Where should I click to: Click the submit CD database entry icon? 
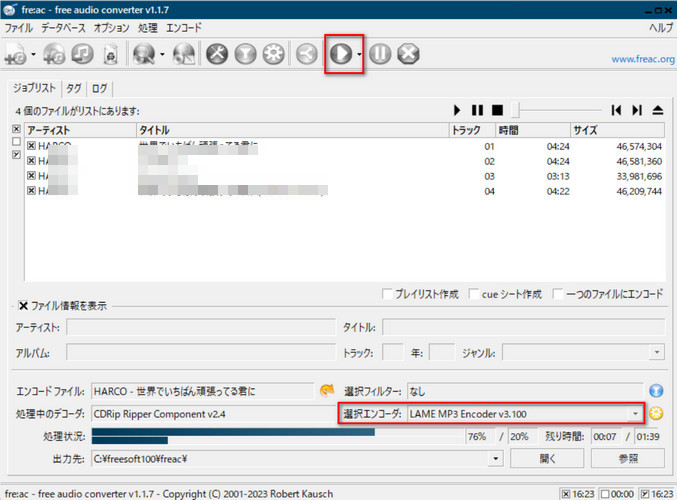tap(184, 54)
